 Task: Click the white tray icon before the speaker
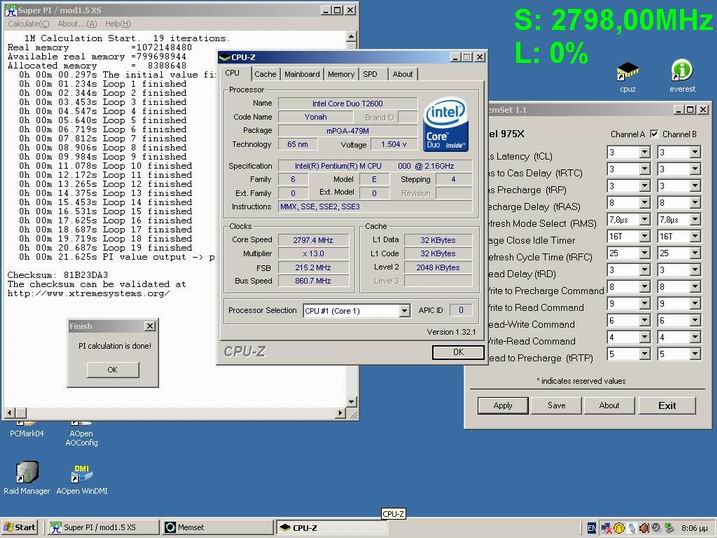(x=631, y=528)
